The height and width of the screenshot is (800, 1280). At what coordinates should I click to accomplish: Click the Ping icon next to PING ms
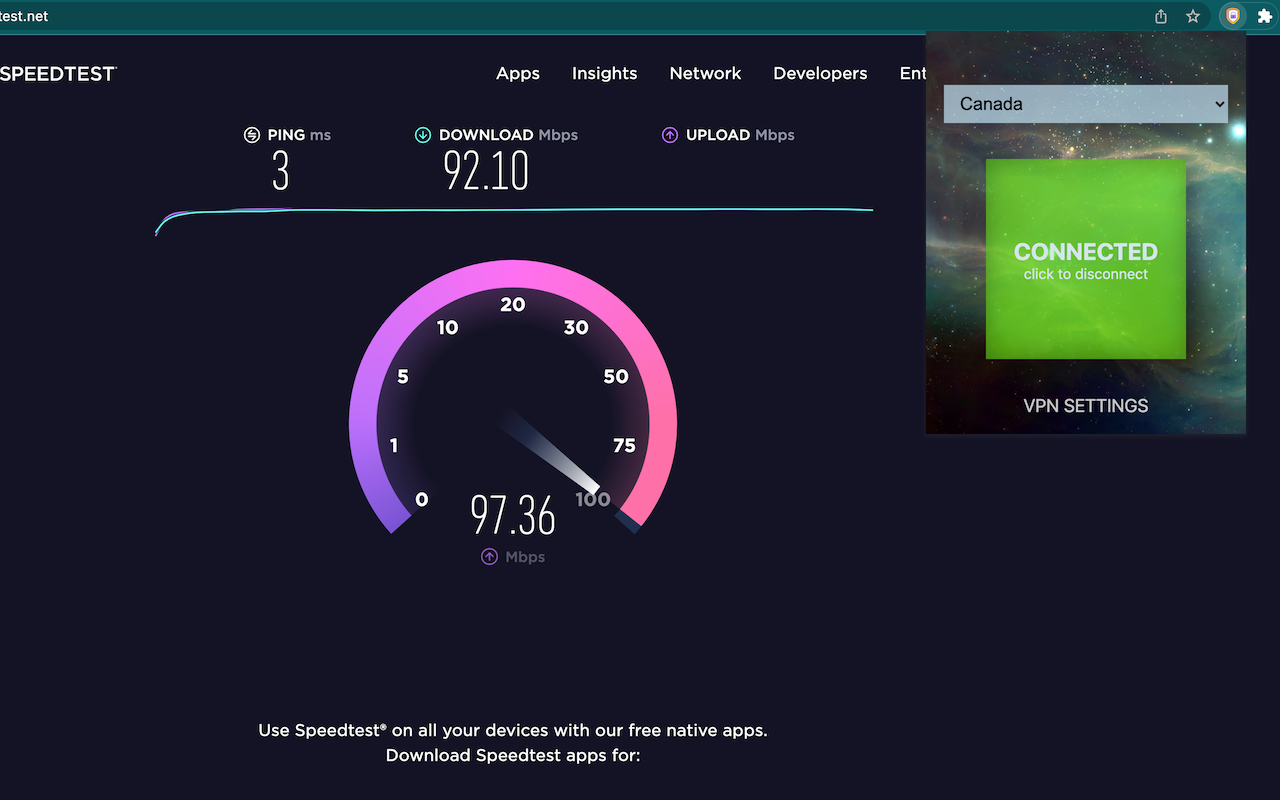[x=252, y=135]
